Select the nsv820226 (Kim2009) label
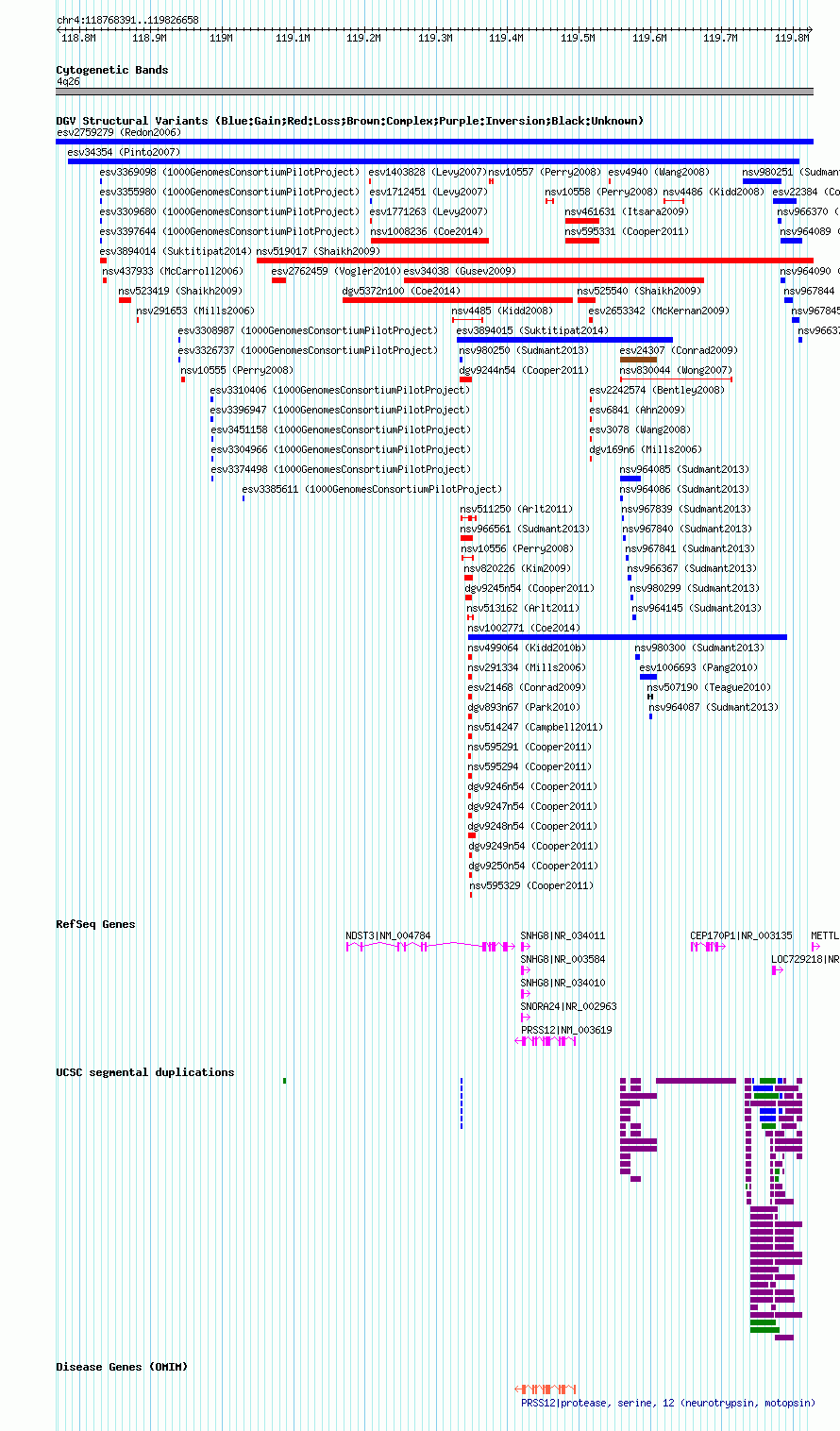This screenshot has height=1431, width=840. [x=517, y=568]
